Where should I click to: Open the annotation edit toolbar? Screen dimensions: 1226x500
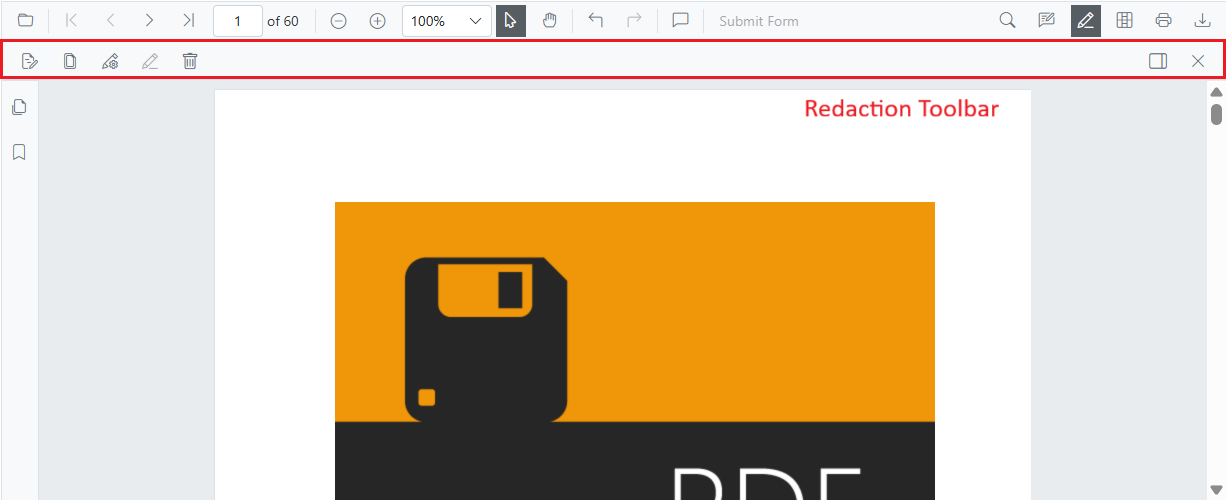point(1047,20)
